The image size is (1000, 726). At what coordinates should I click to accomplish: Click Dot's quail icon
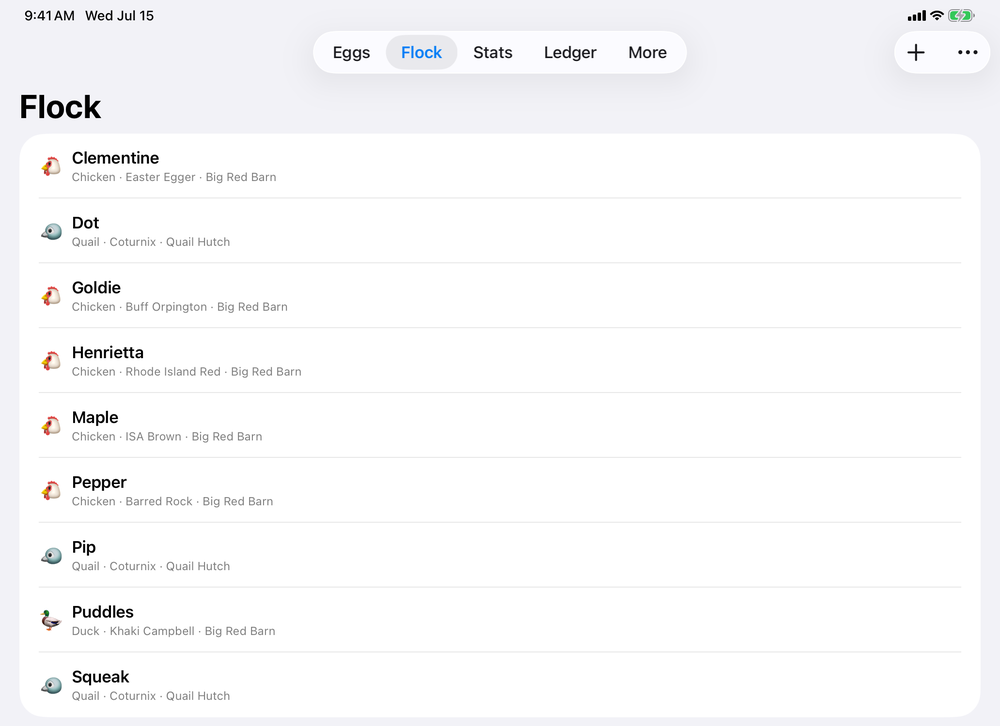pos(51,232)
